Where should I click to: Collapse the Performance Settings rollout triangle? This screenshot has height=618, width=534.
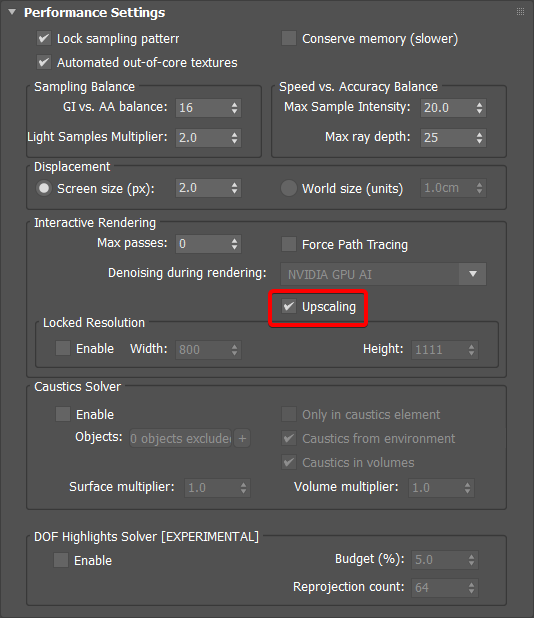coord(12,12)
